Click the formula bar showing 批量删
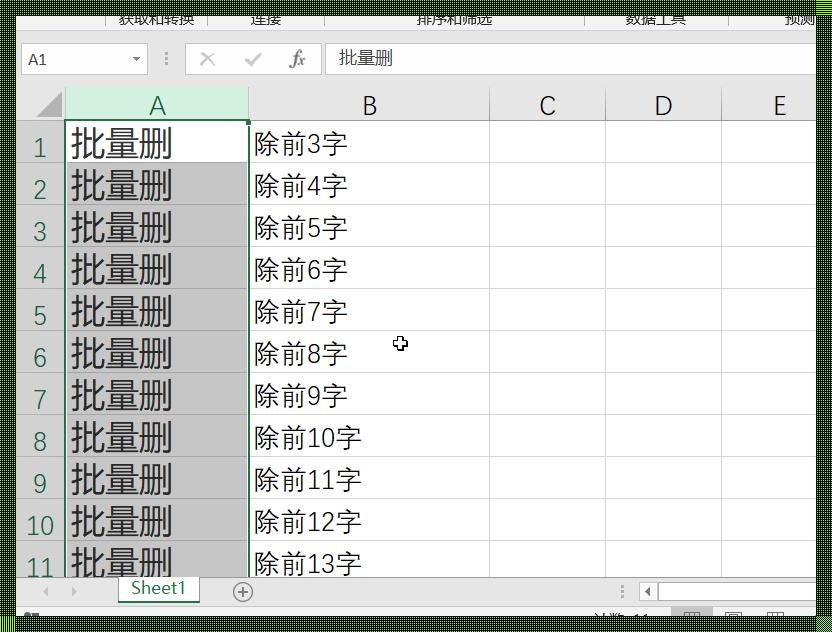Viewport: 832px width, 632px height. point(570,58)
